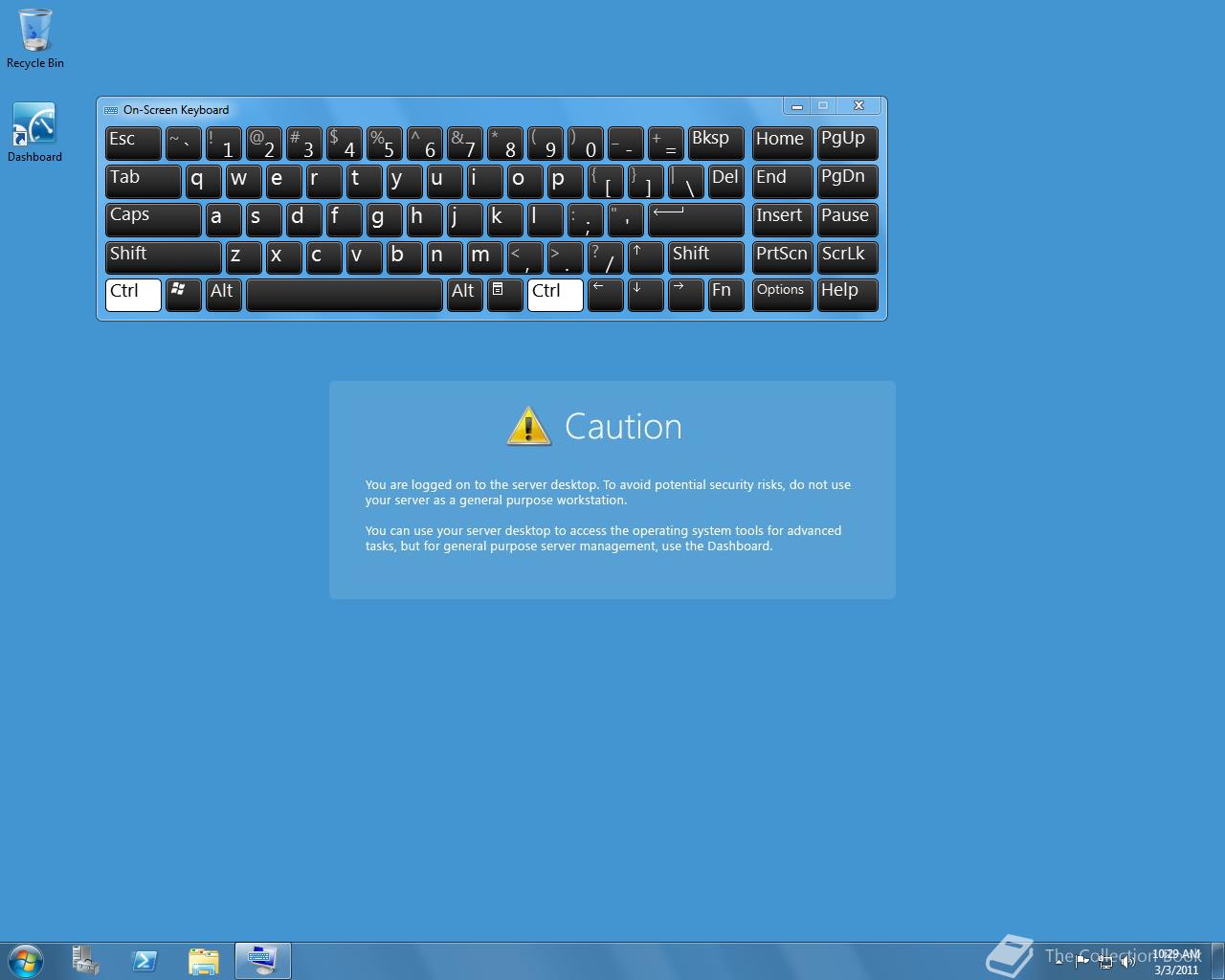
Task: Close the On-Screen Keyboard window
Action: [858, 106]
